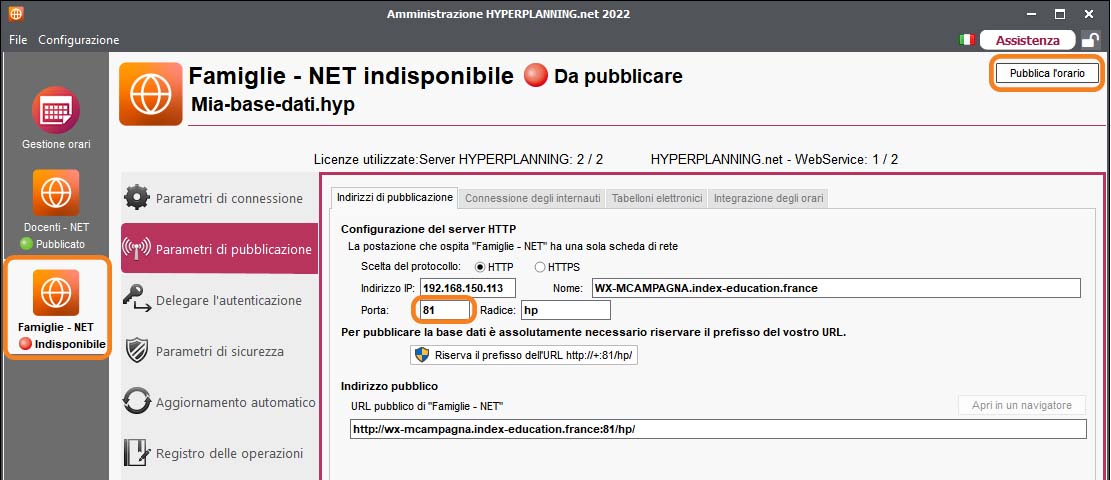Viewport: 1111px width, 480px height.
Task: Switch to Integrazione degli orari tab
Action: point(769,199)
